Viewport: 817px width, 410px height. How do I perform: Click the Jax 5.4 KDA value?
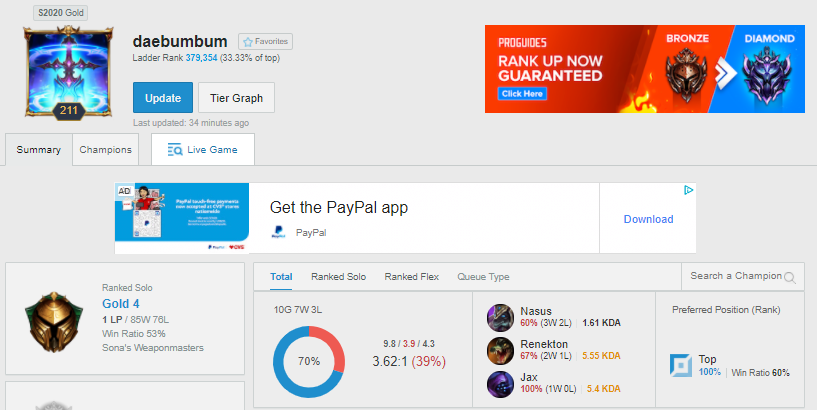click(x=603, y=389)
